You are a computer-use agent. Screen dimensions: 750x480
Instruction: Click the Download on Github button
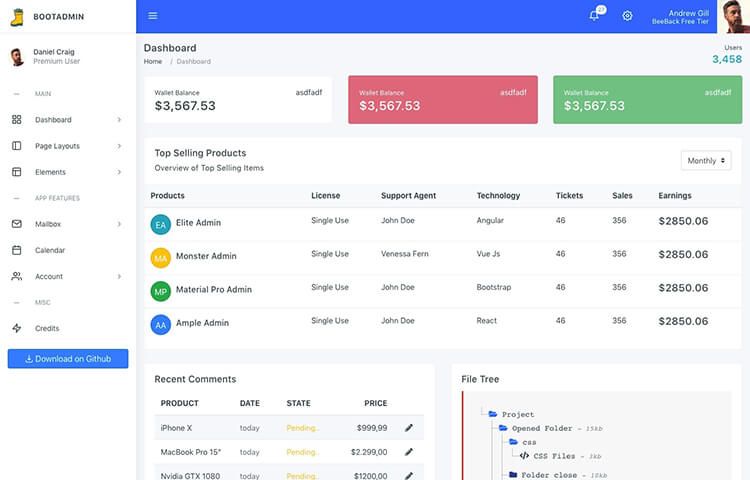click(x=68, y=359)
